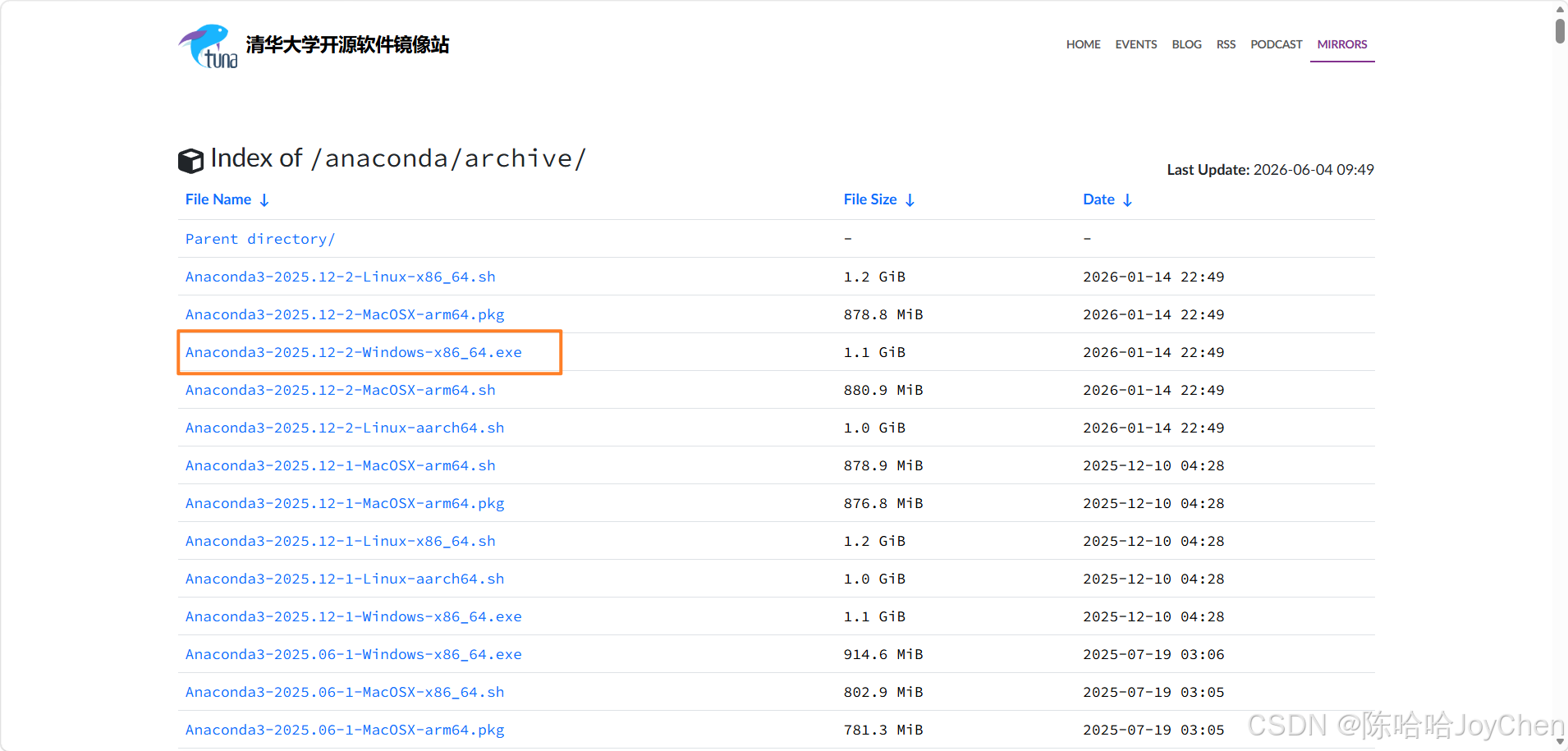Sort by File Size column header
The height and width of the screenshot is (751, 1568).
pyautogui.click(x=870, y=199)
